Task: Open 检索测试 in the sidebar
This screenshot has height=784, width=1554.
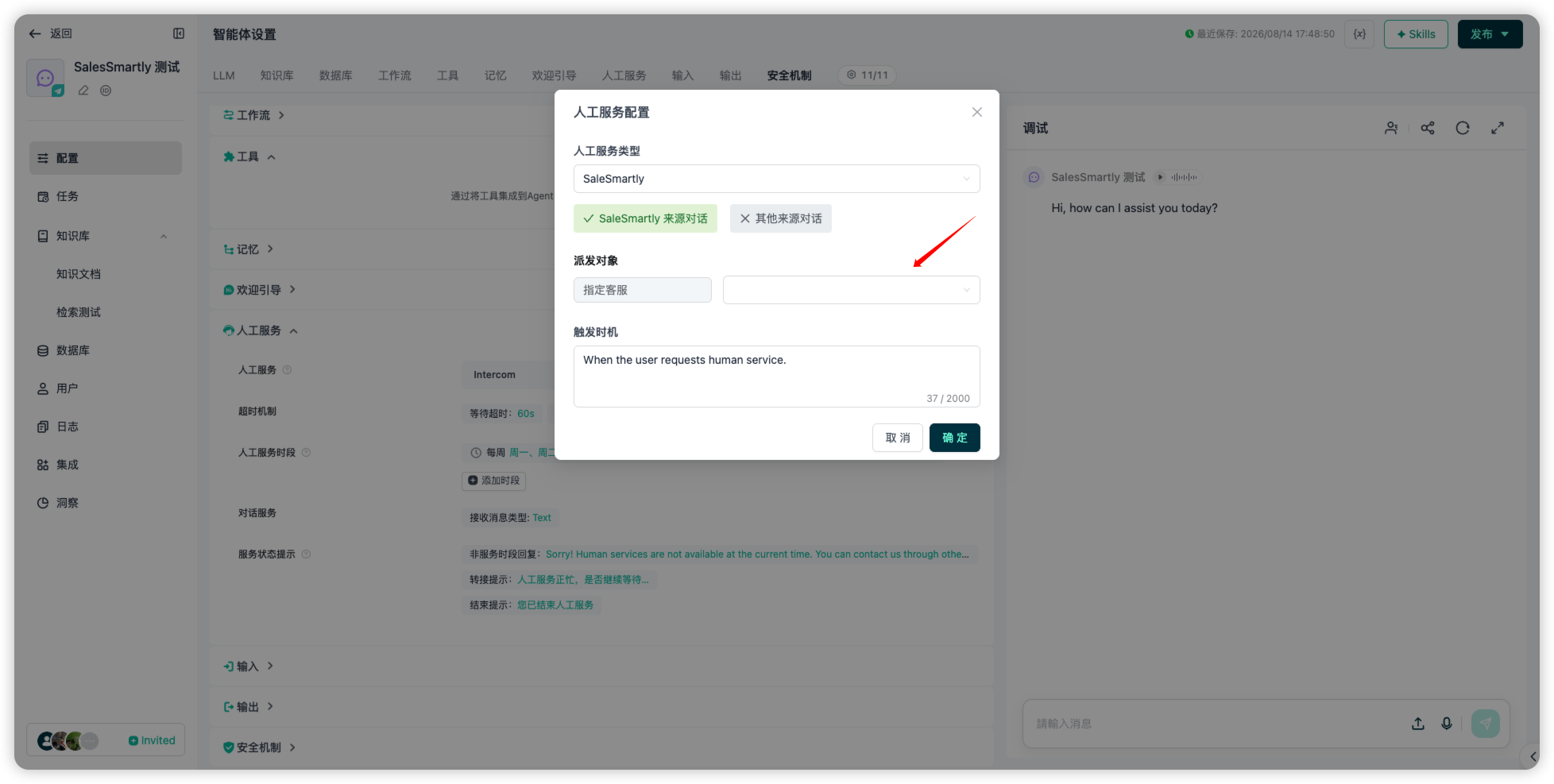Action: [79, 312]
